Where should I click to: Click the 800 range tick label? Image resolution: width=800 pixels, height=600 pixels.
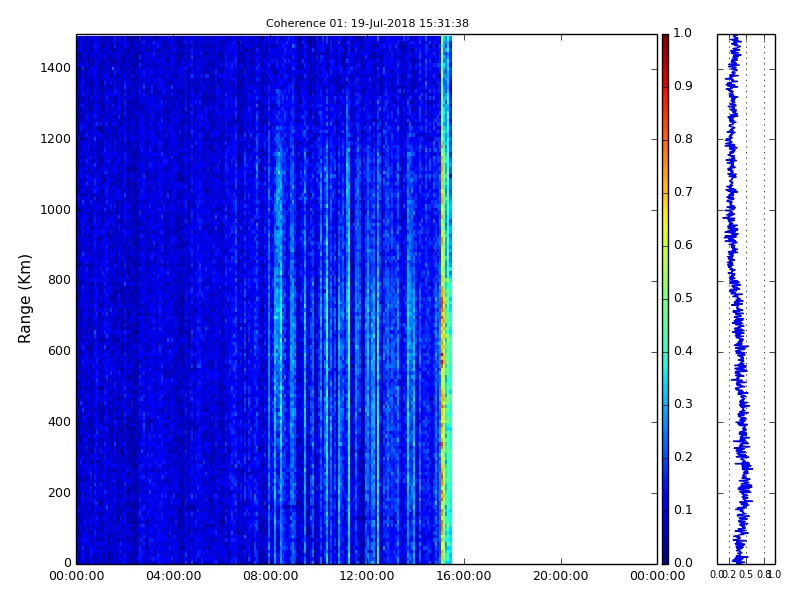(x=59, y=280)
